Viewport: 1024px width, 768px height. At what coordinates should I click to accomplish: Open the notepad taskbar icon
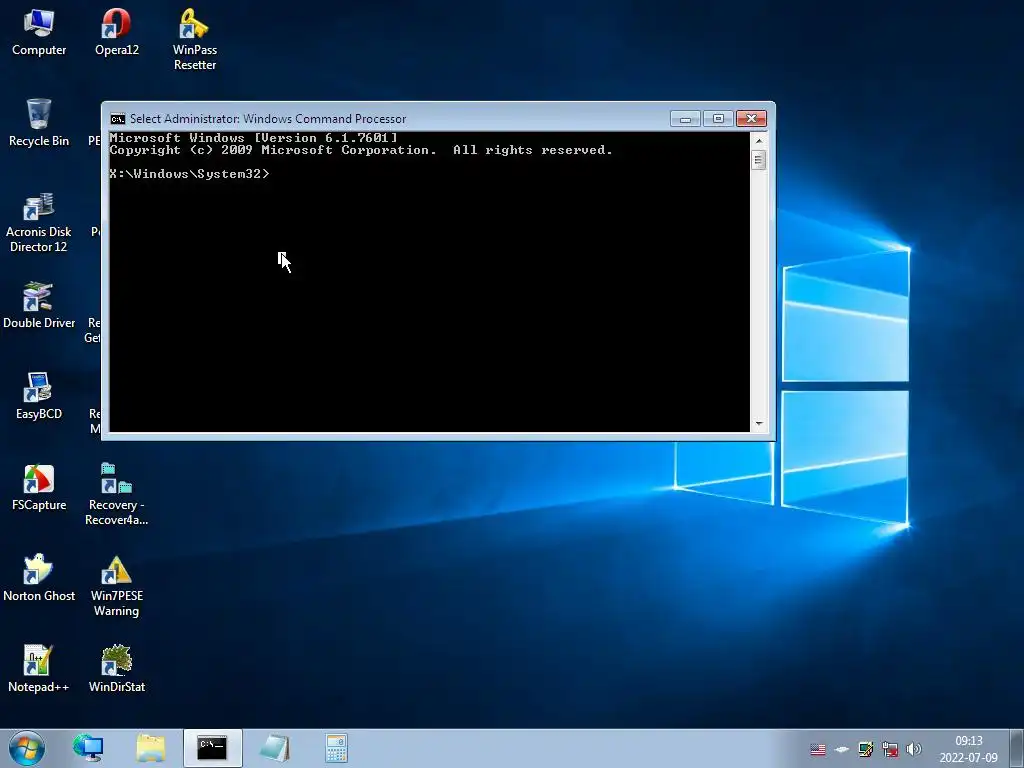(275, 748)
